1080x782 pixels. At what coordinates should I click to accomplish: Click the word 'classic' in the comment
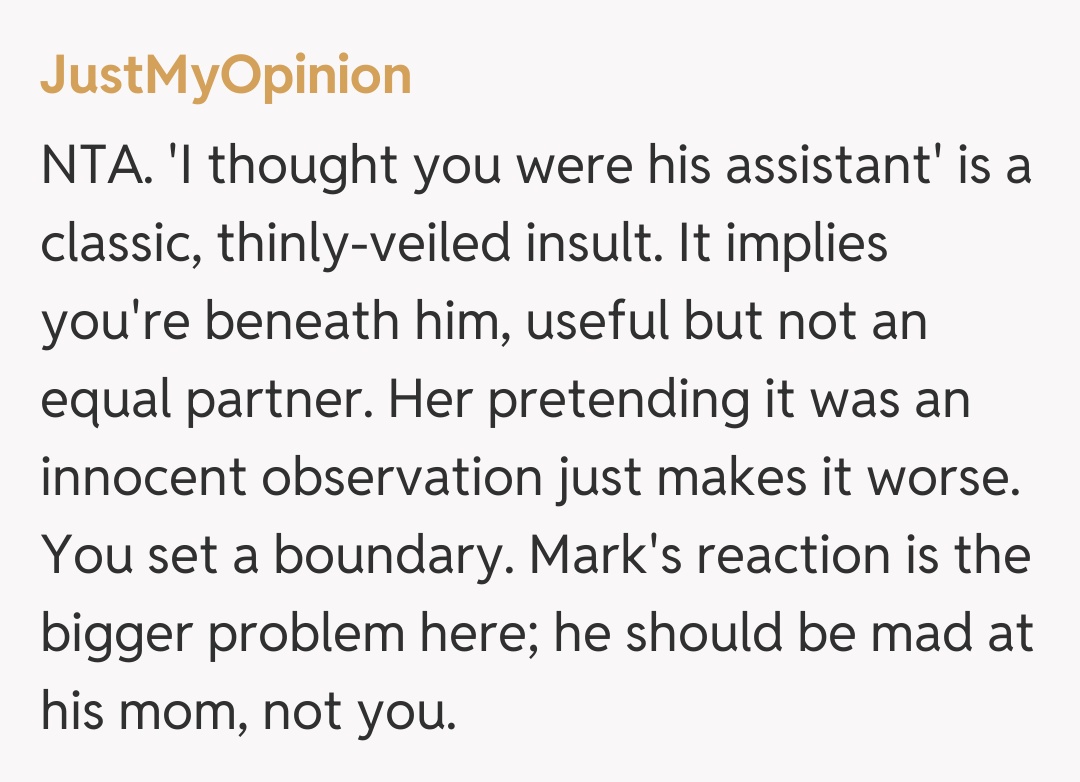pos(115,246)
